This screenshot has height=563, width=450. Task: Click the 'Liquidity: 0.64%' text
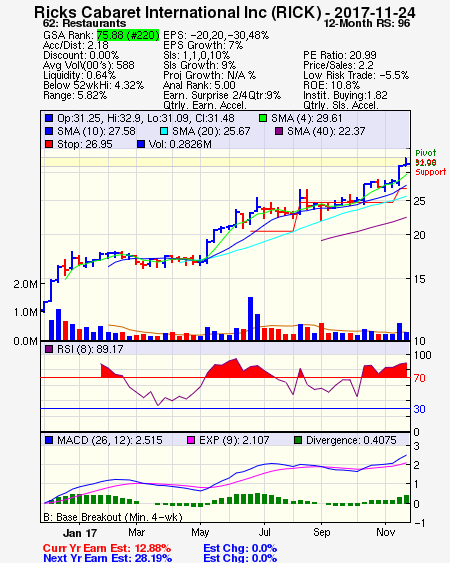[x=79, y=75]
